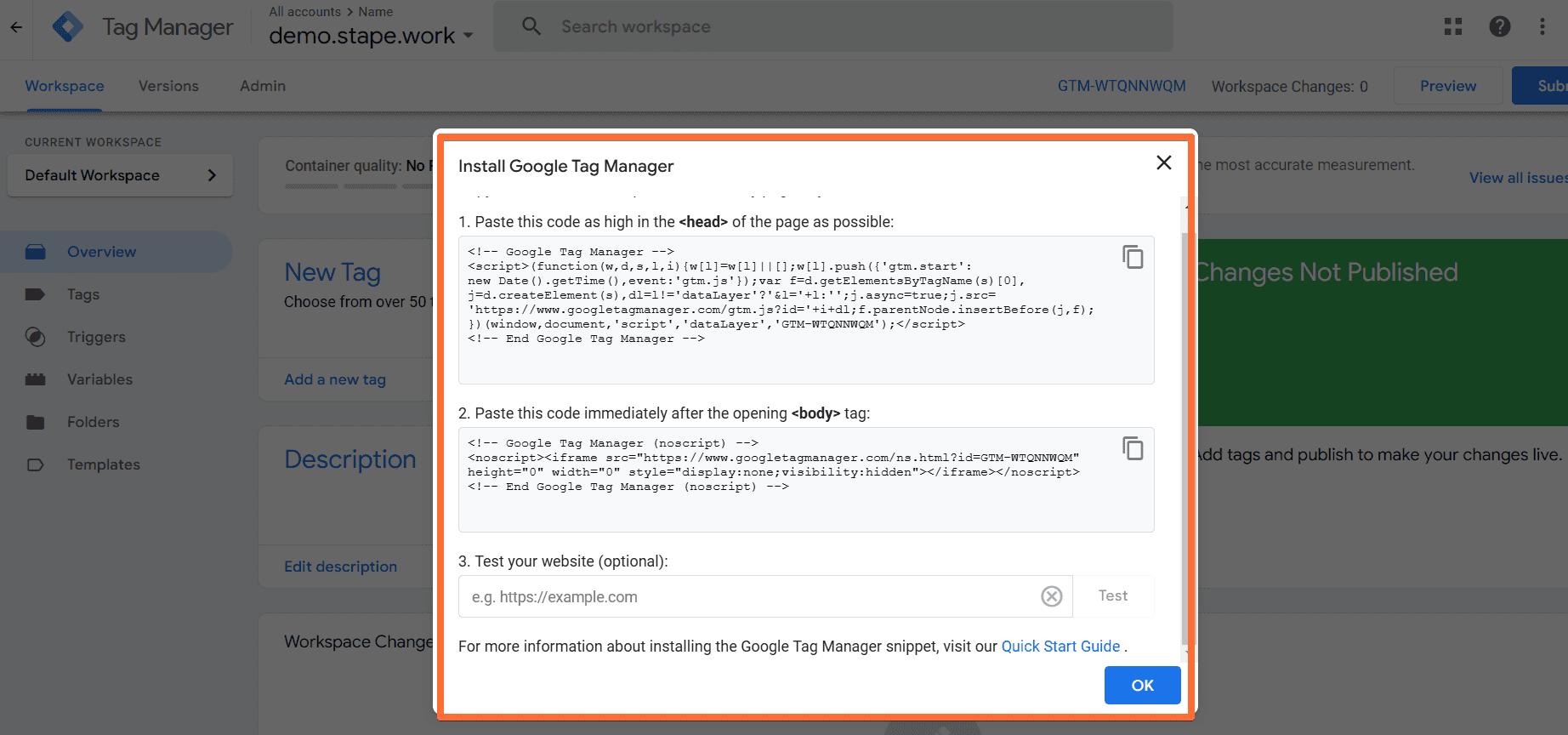The height and width of the screenshot is (735, 1568).
Task: Open the three-dot more options menu
Action: [x=1542, y=26]
